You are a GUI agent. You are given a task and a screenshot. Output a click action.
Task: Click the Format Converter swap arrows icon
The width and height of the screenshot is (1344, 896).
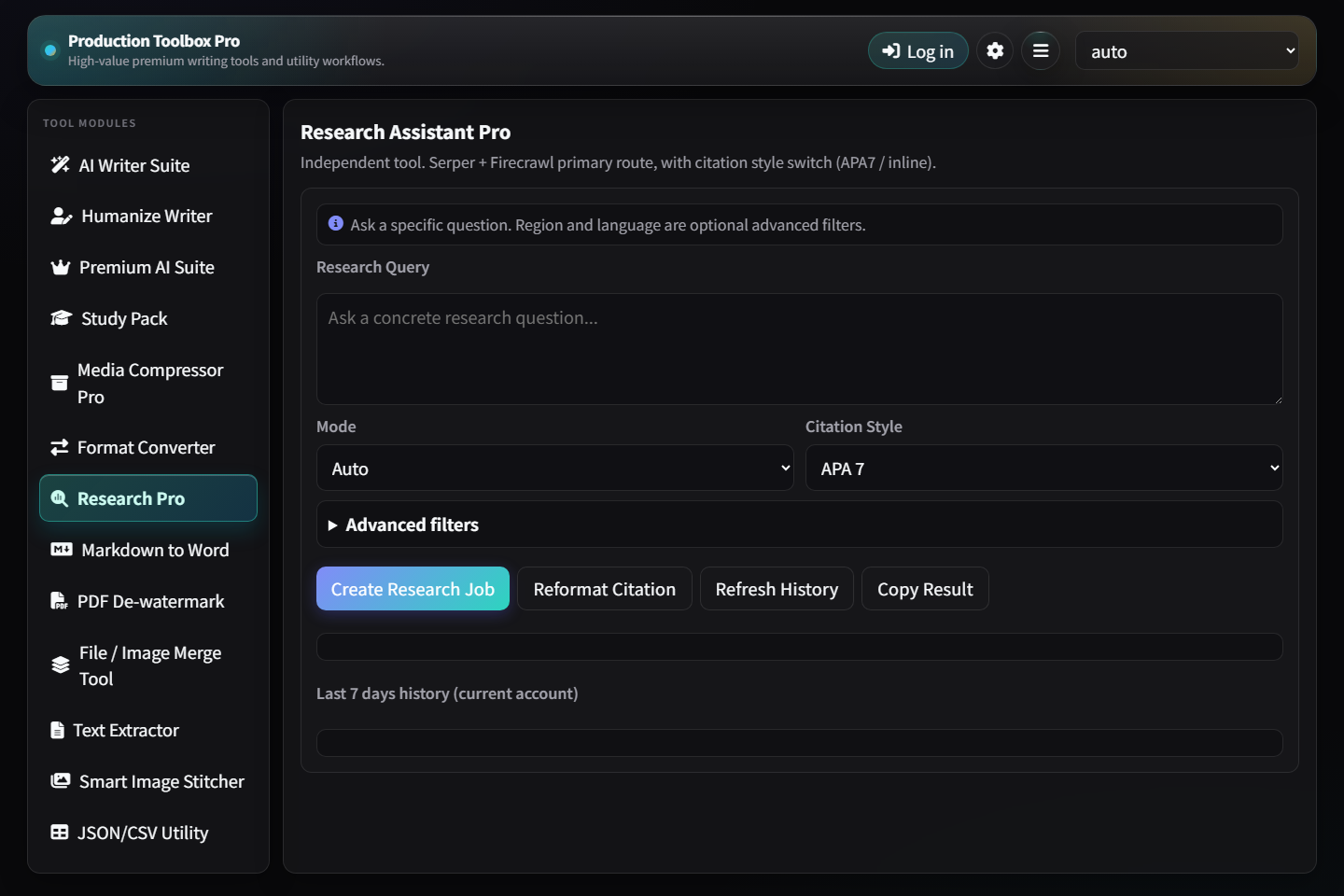pyautogui.click(x=60, y=448)
